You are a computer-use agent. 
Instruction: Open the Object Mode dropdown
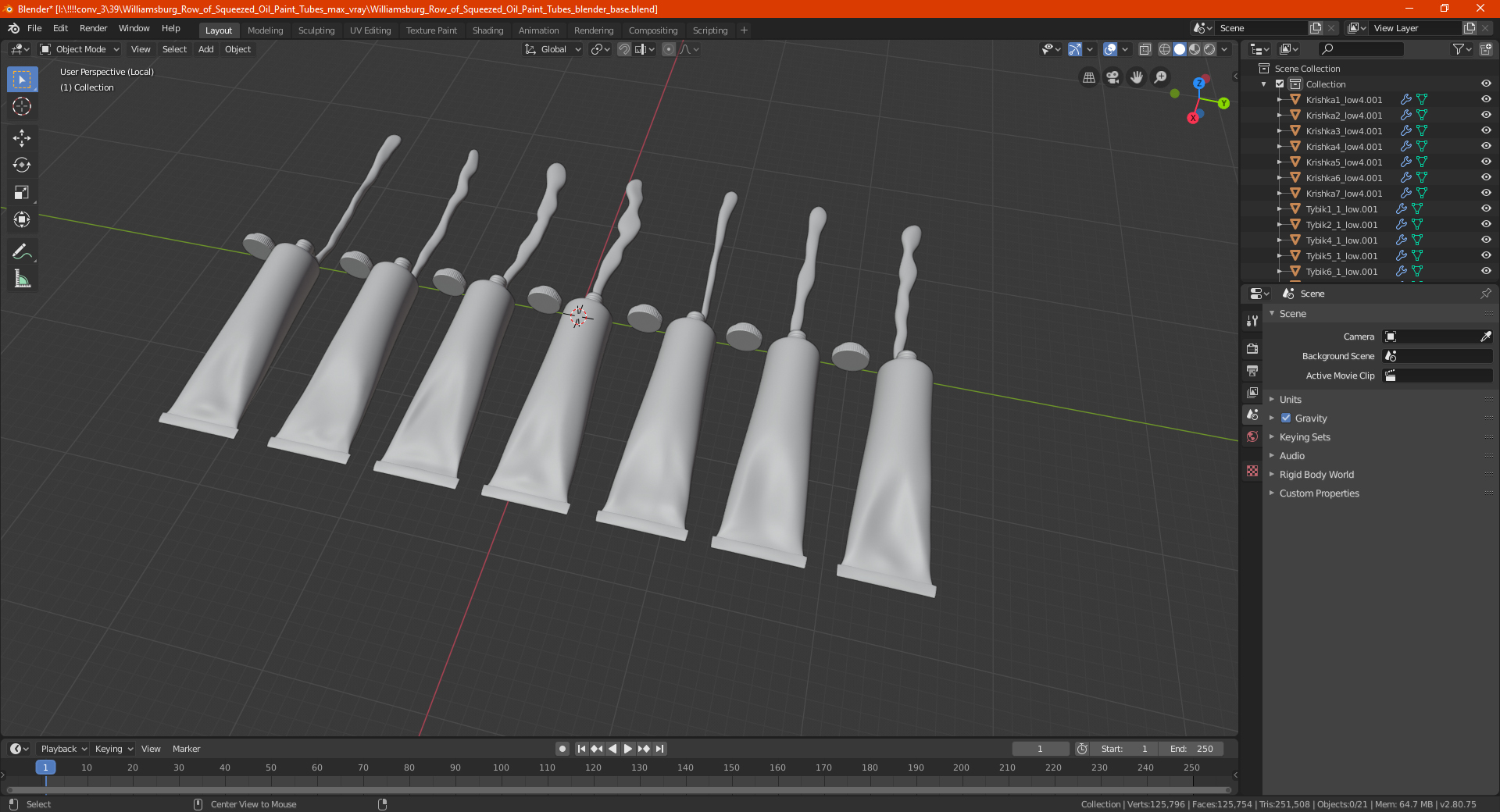80,49
